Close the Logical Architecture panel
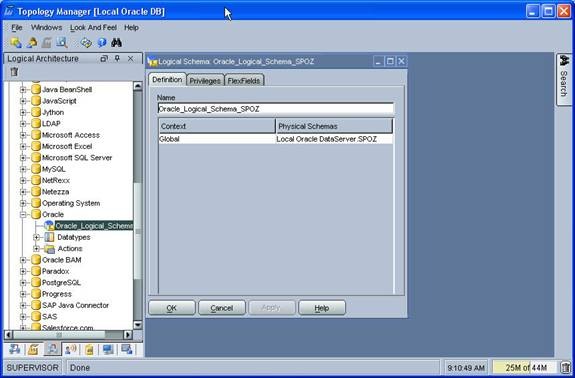The height and width of the screenshot is (378, 575). tap(131, 58)
